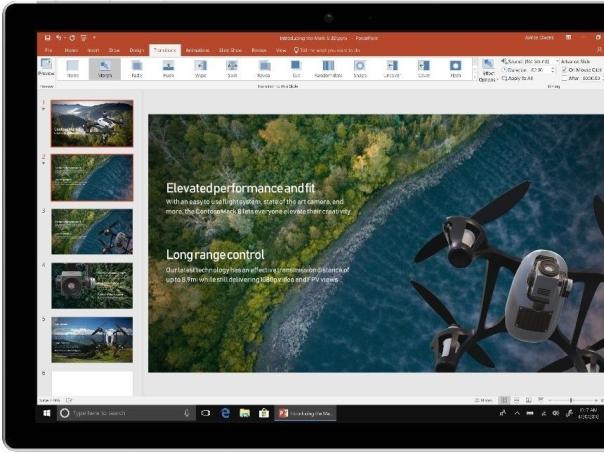
Task: Open the Design ribbon tab
Action: 137,49
